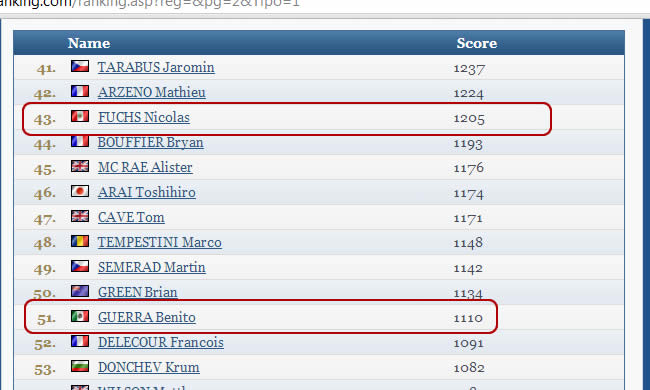Click flag icon beside GREEN Brian

click(x=80, y=291)
